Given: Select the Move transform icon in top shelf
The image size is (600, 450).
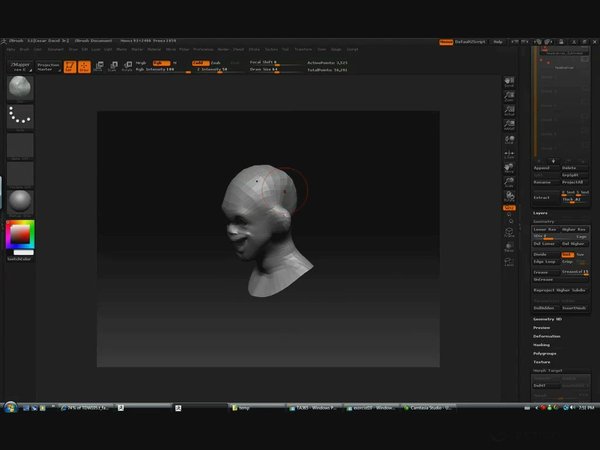Looking at the screenshot, I should [99, 67].
